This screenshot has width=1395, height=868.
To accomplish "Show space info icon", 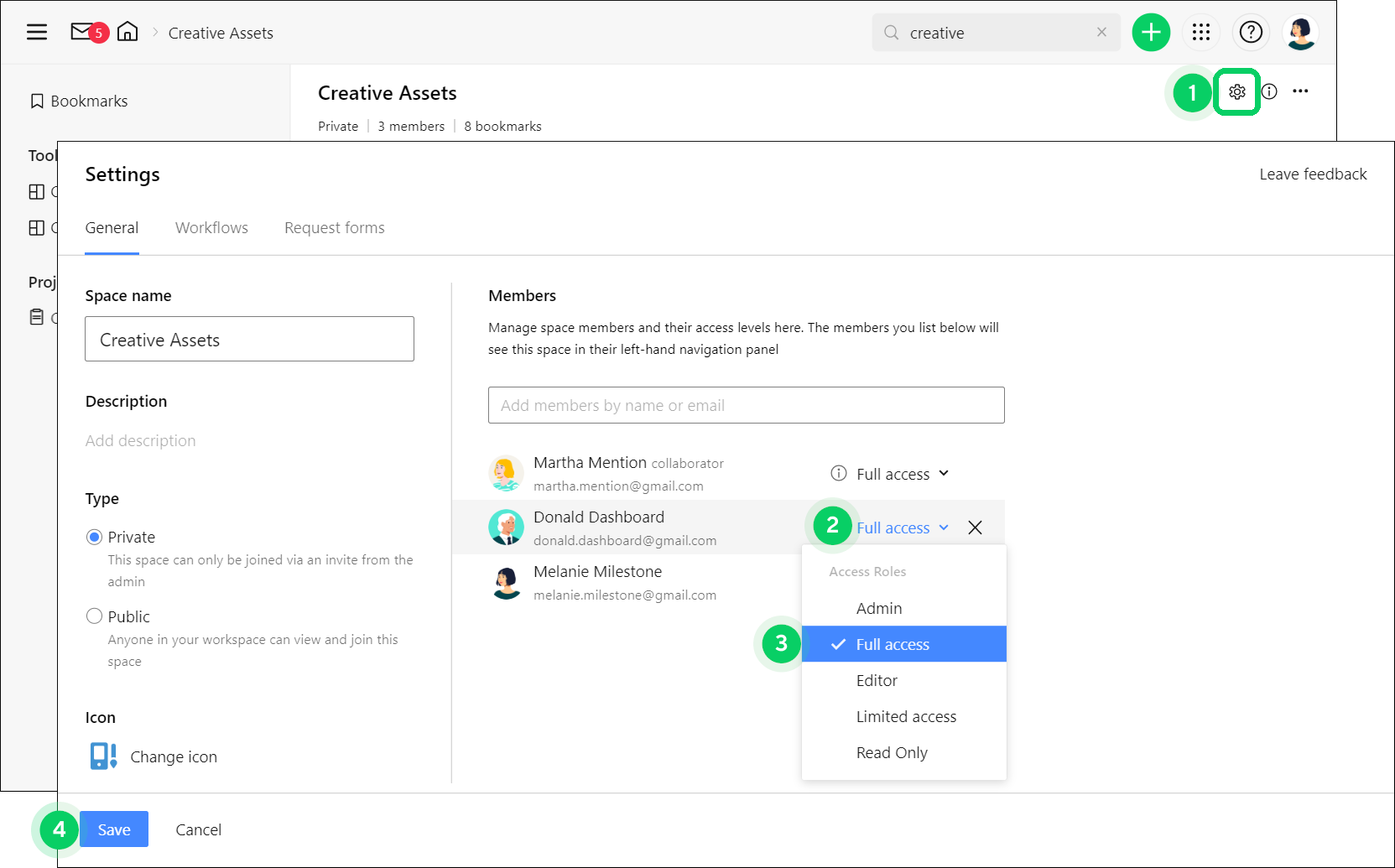I will 1269,91.
